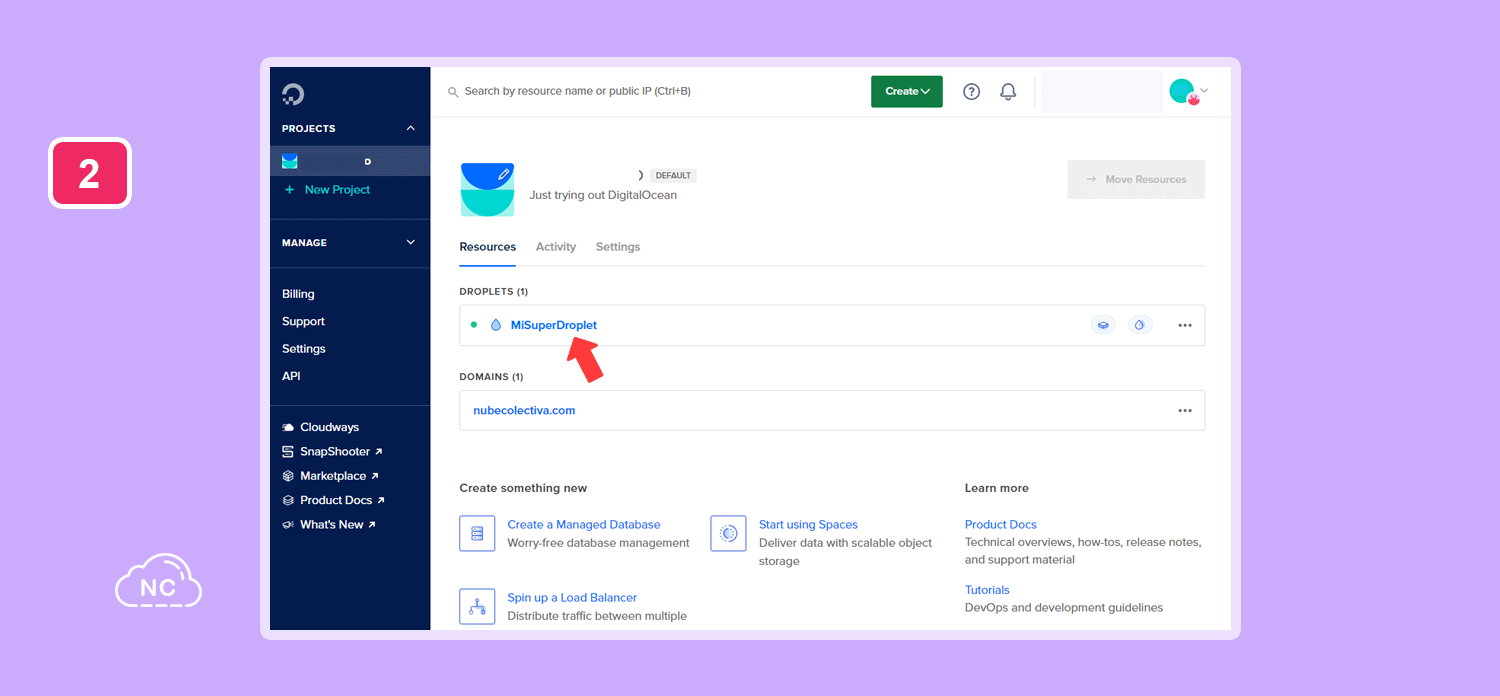Expand the MANAGE section chevron
Image resolution: width=1500 pixels, height=696 pixels.
coord(410,242)
